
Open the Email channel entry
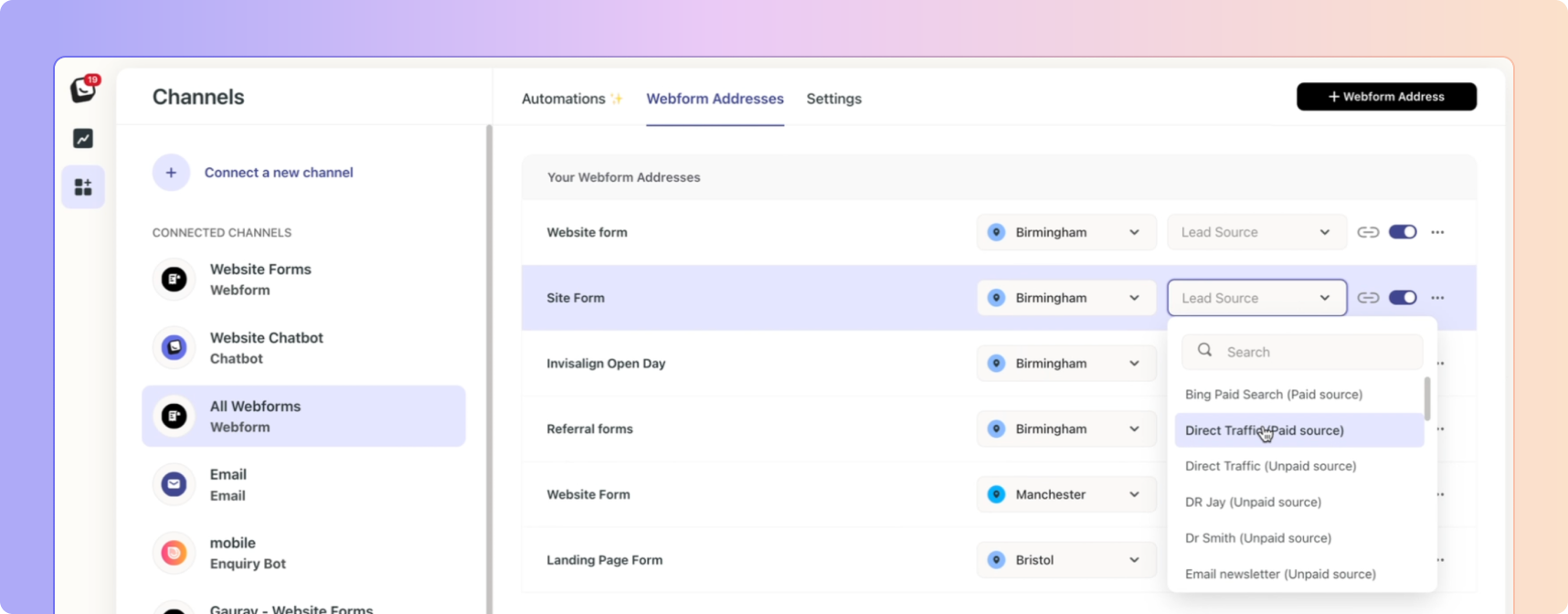(x=303, y=484)
